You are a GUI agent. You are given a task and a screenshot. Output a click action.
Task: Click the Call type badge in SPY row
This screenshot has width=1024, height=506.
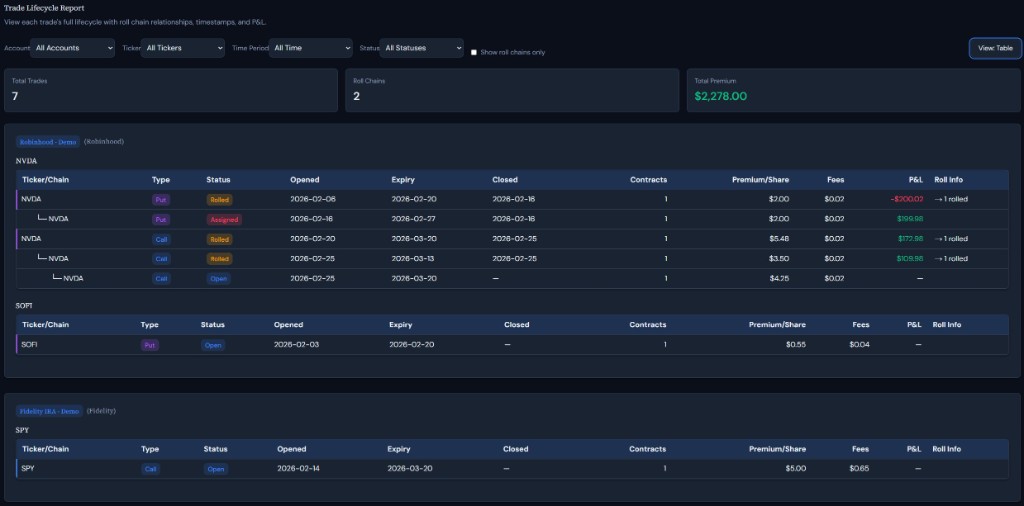pos(151,469)
